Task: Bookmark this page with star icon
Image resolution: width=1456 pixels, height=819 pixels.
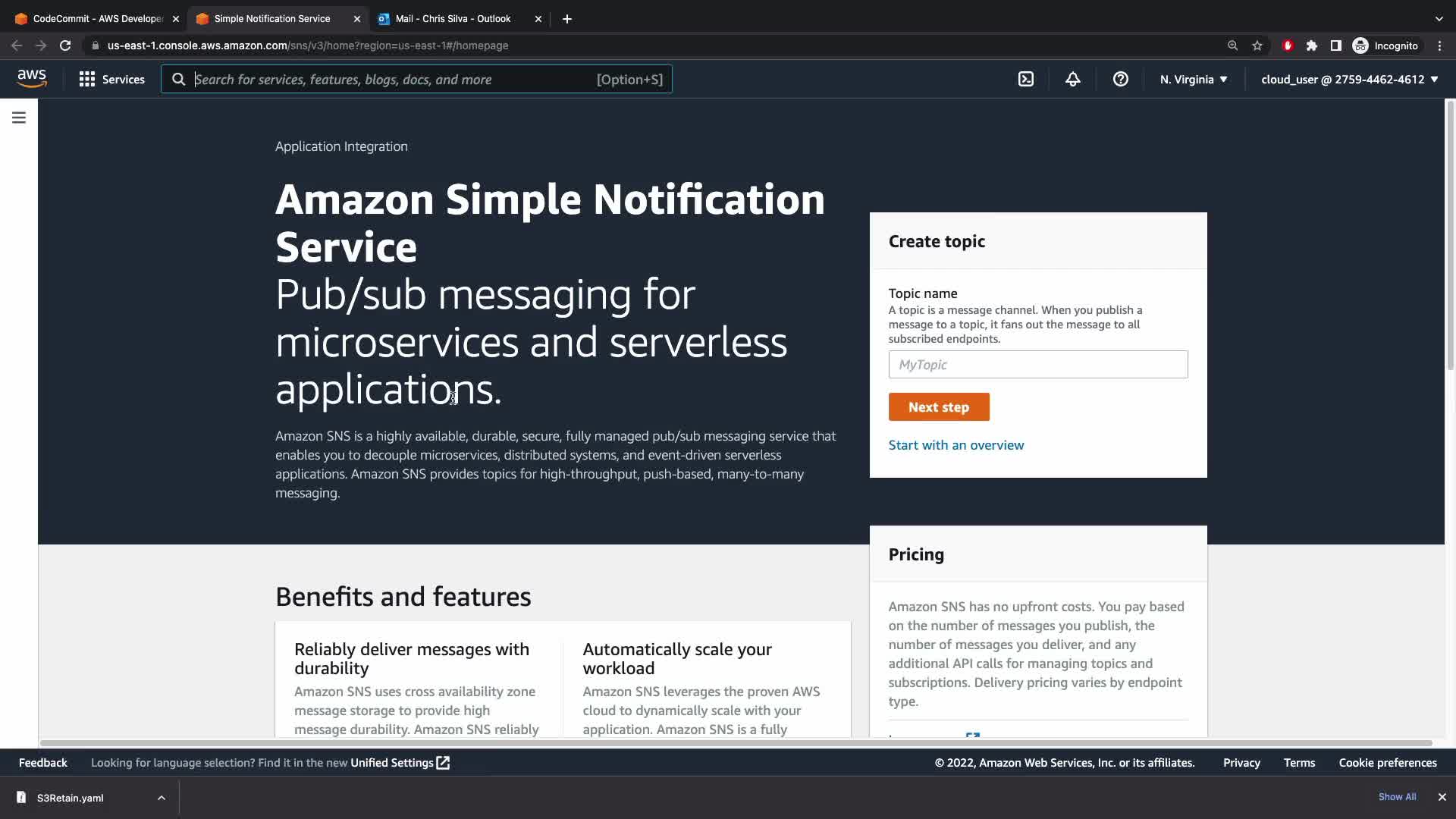Action: tap(1257, 45)
